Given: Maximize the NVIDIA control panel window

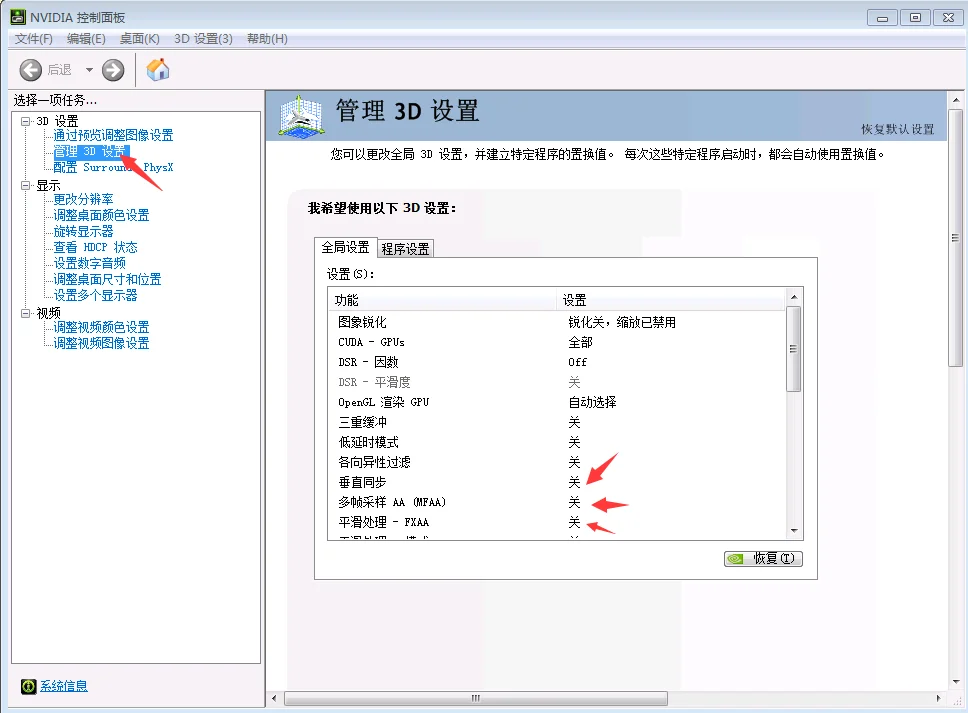Looking at the screenshot, I should (x=916, y=18).
